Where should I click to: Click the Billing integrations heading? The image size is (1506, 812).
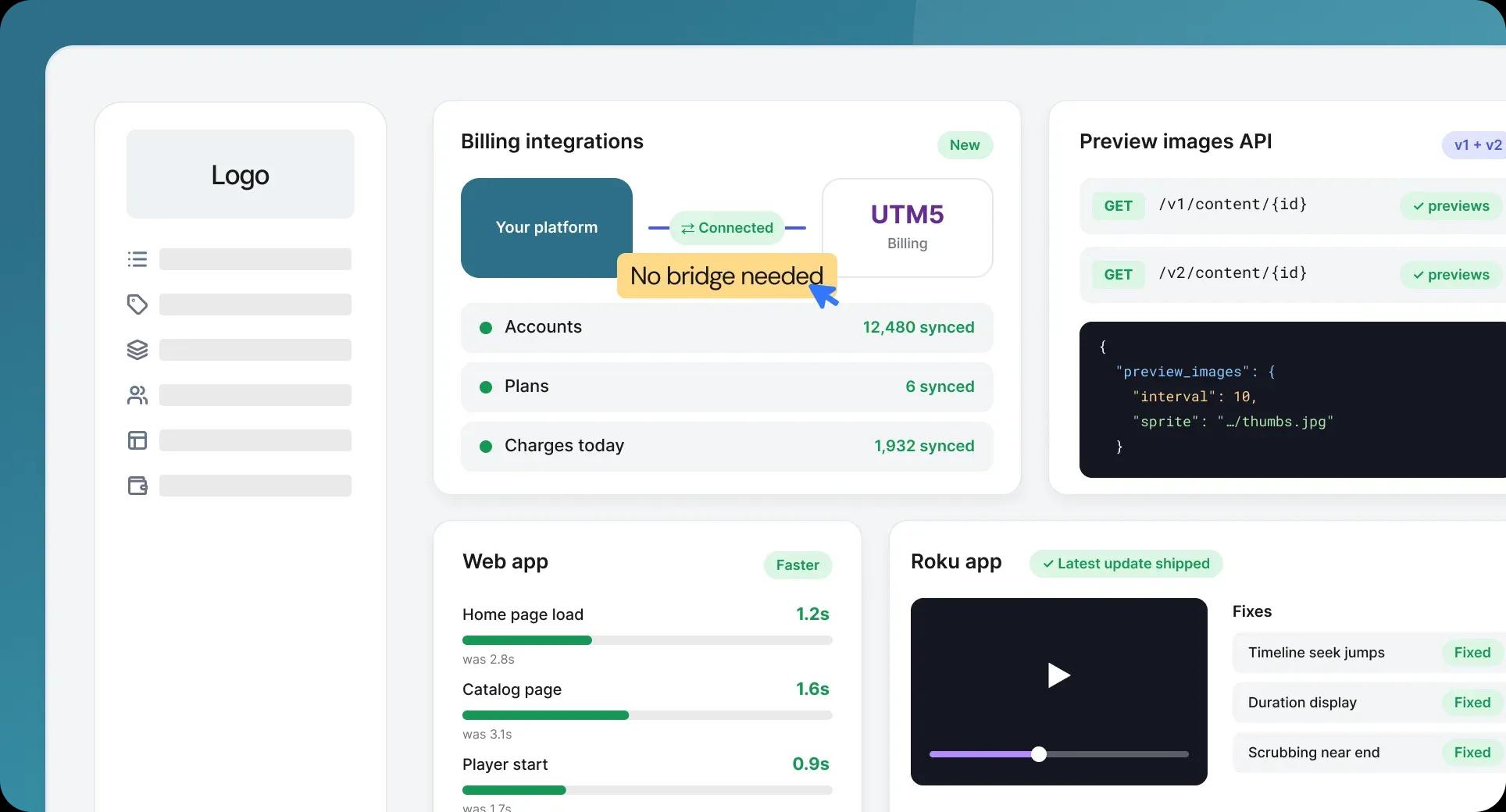[x=552, y=141]
